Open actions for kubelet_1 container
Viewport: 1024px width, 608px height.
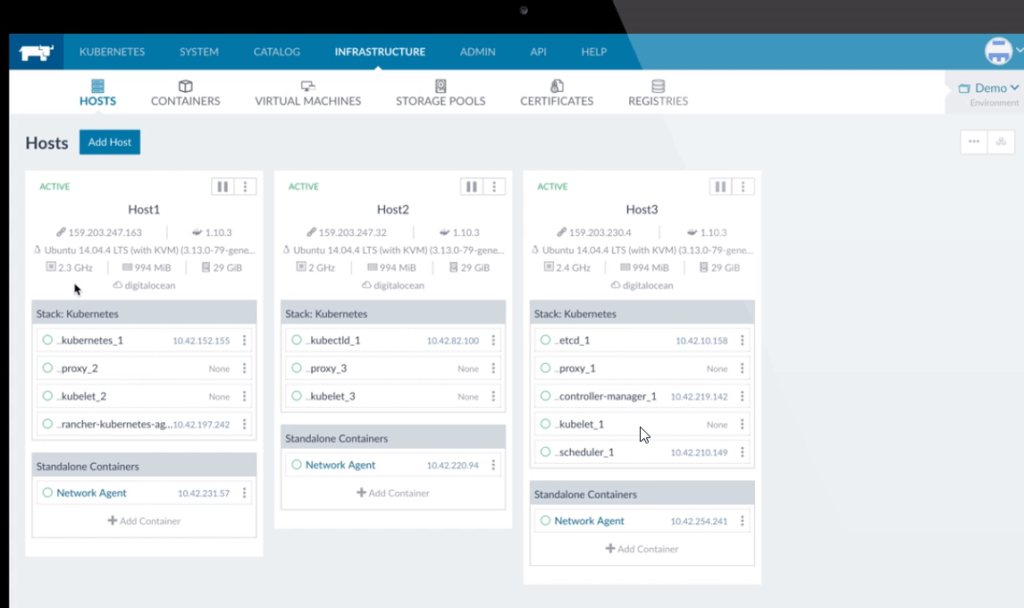pos(742,424)
